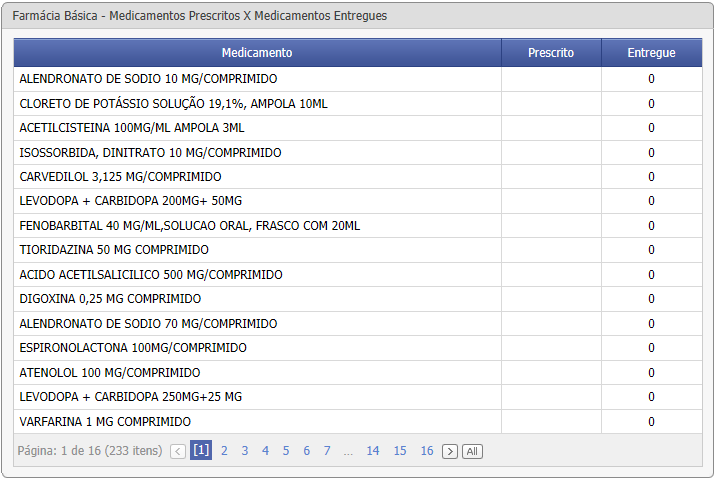Select LEVODOPA + CARBIDOPA 200MG+ 50MG row
The height and width of the screenshot is (480, 716).
coord(358,201)
